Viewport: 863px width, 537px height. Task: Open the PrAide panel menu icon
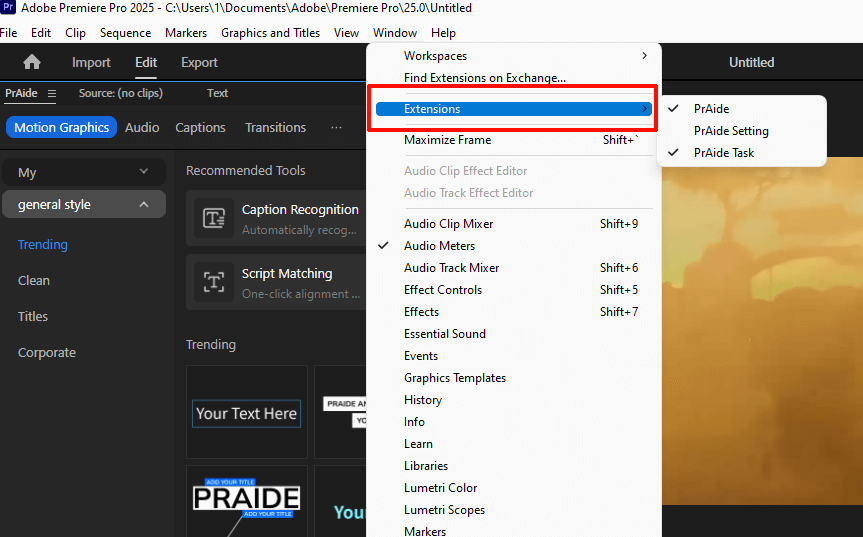coord(52,94)
